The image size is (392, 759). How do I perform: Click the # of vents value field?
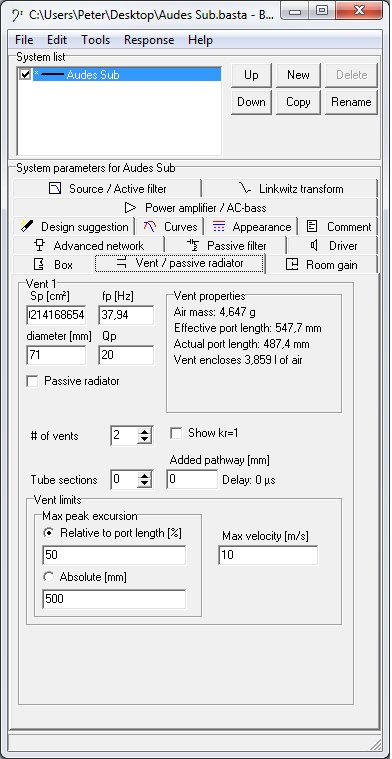[124, 436]
